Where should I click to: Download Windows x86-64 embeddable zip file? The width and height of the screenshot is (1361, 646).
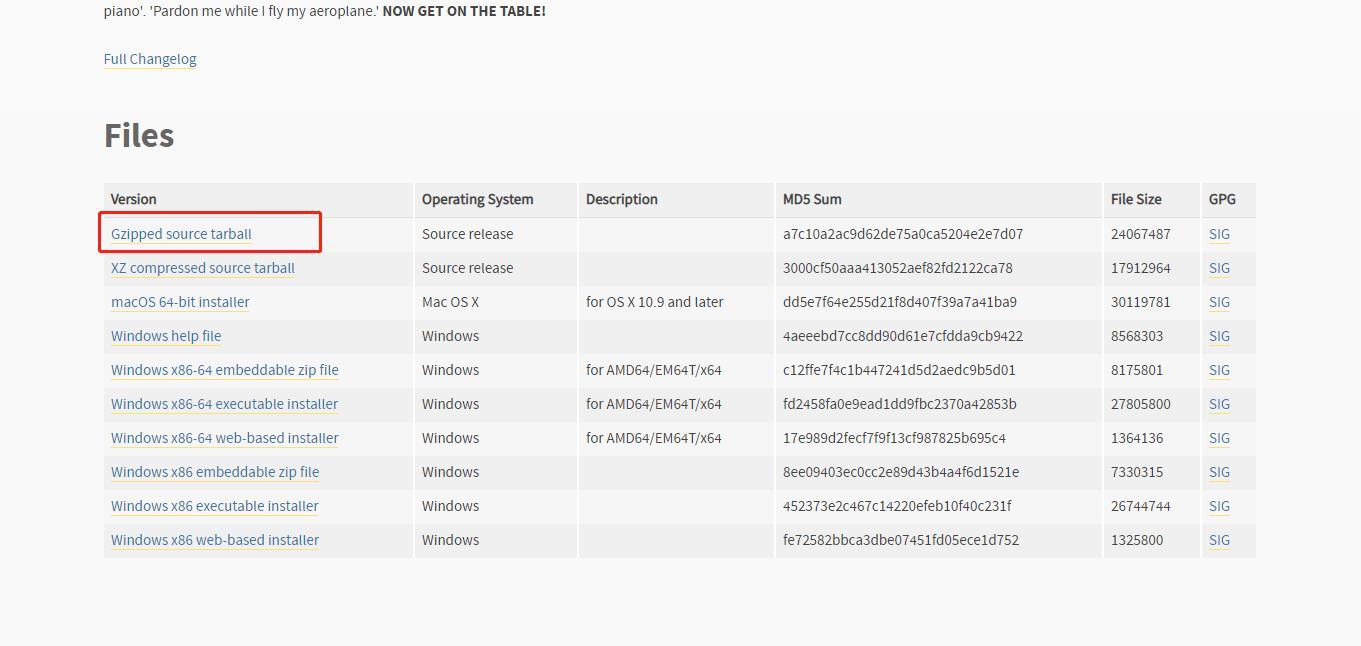click(x=225, y=370)
